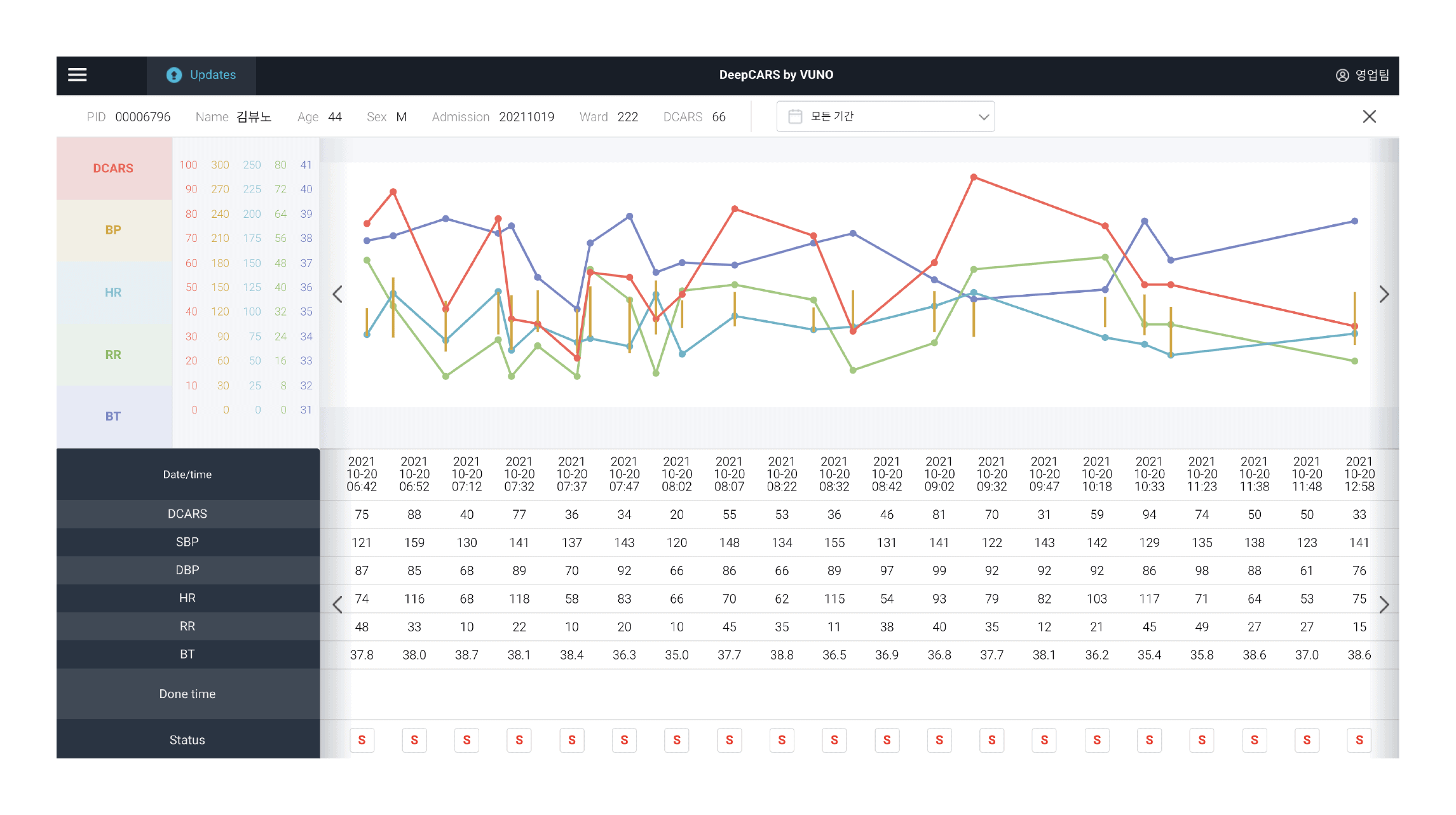Click the S status for 12:58
The height and width of the screenshot is (815, 1456).
(x=1359, y=740)
